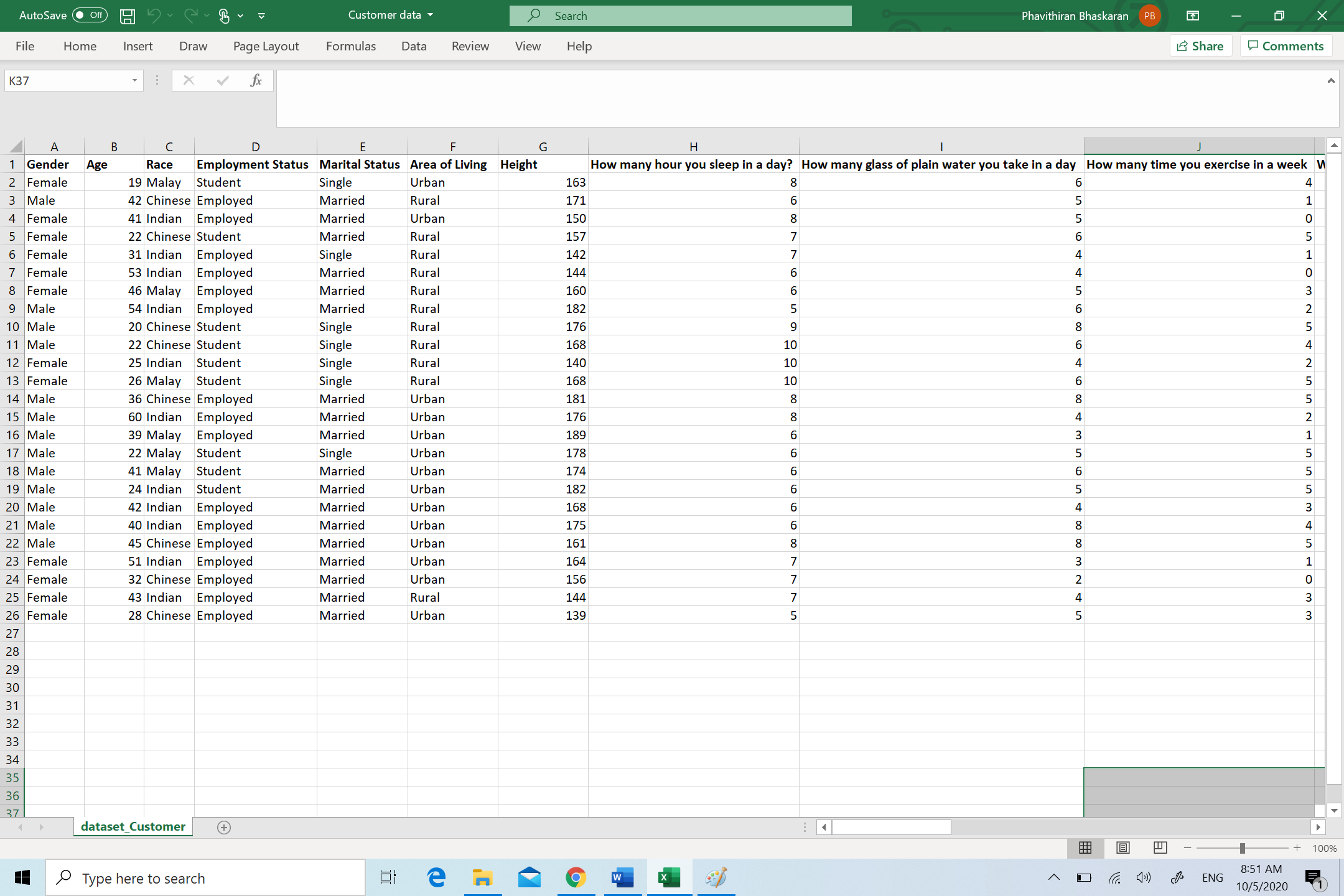Open the File menu
This screenshot has width=1344, height=896.
pyautogui.click(x=24, y=45)
